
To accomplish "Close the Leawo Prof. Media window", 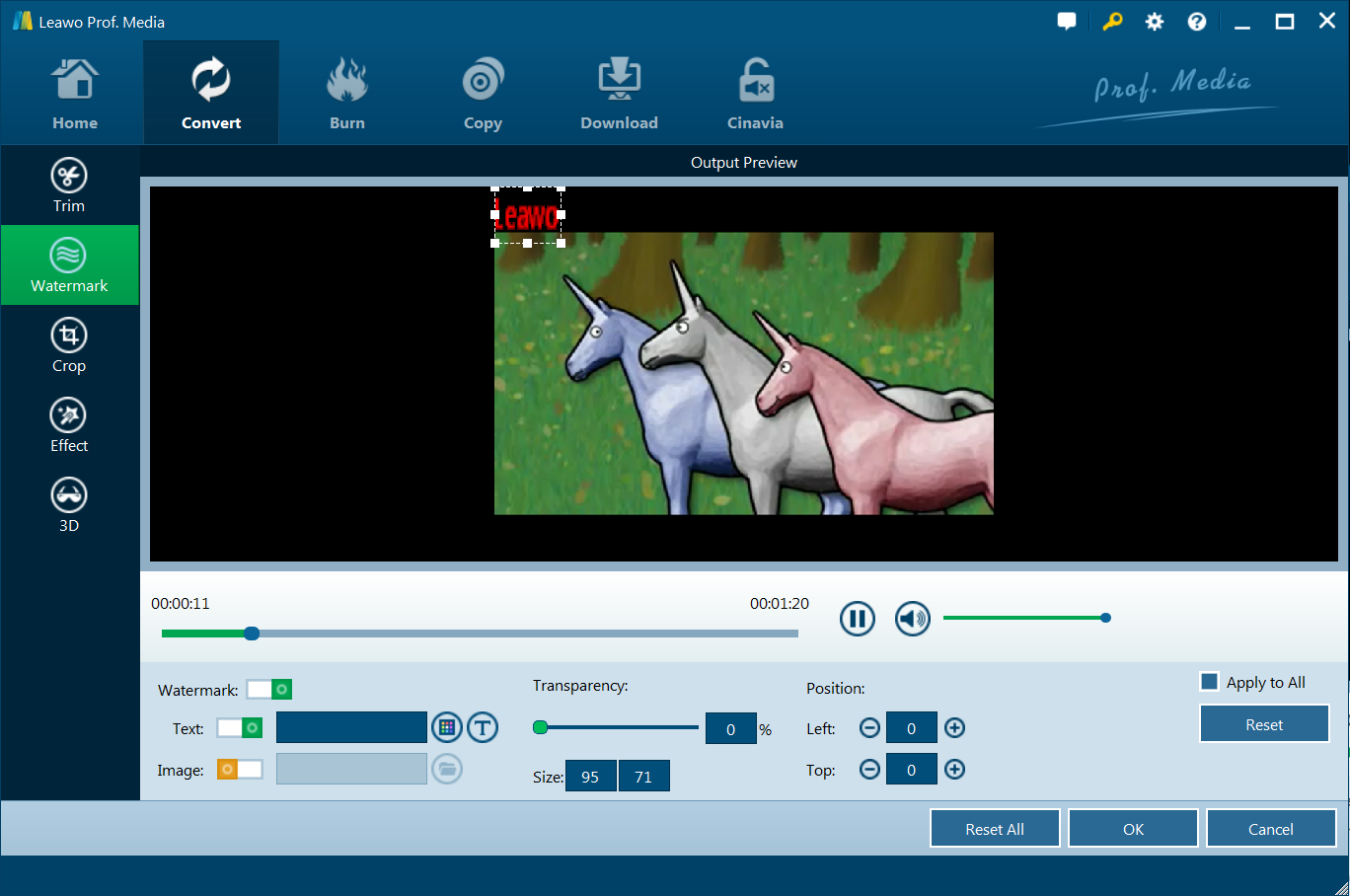I will [x=1327, y=22].
